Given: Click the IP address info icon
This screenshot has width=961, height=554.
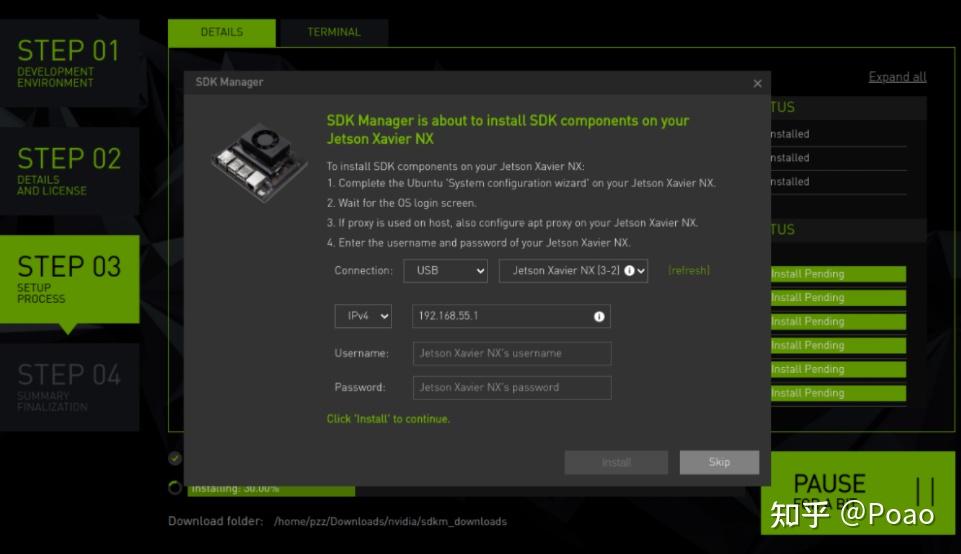Looking at the screenshot, I should 599,316.
